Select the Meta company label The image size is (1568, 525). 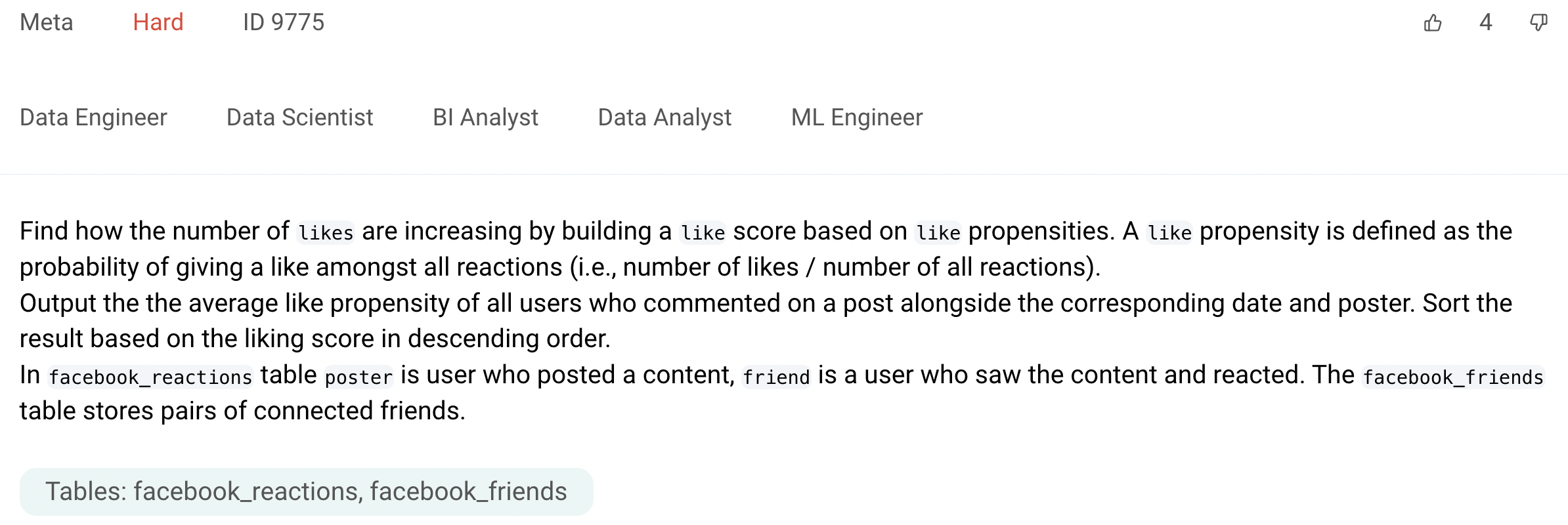(x=46, y=23)
